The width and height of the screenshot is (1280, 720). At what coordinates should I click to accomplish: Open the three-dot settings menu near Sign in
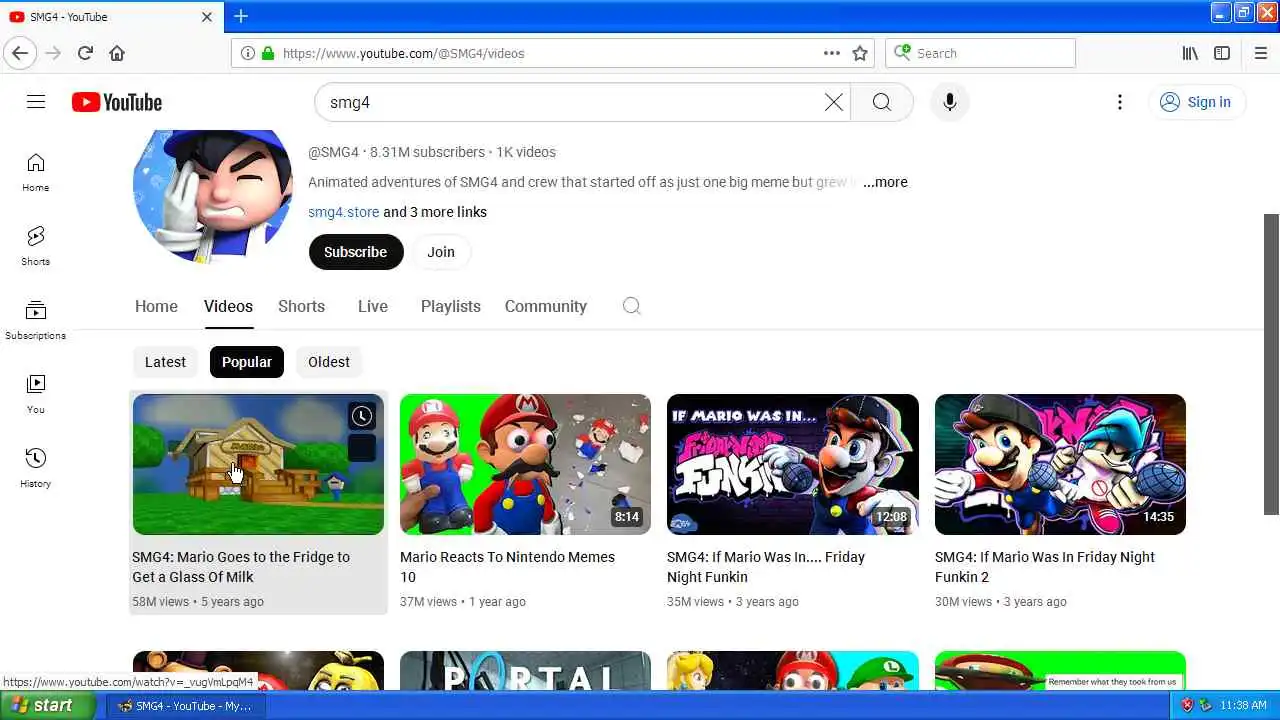pos(1120,102)
